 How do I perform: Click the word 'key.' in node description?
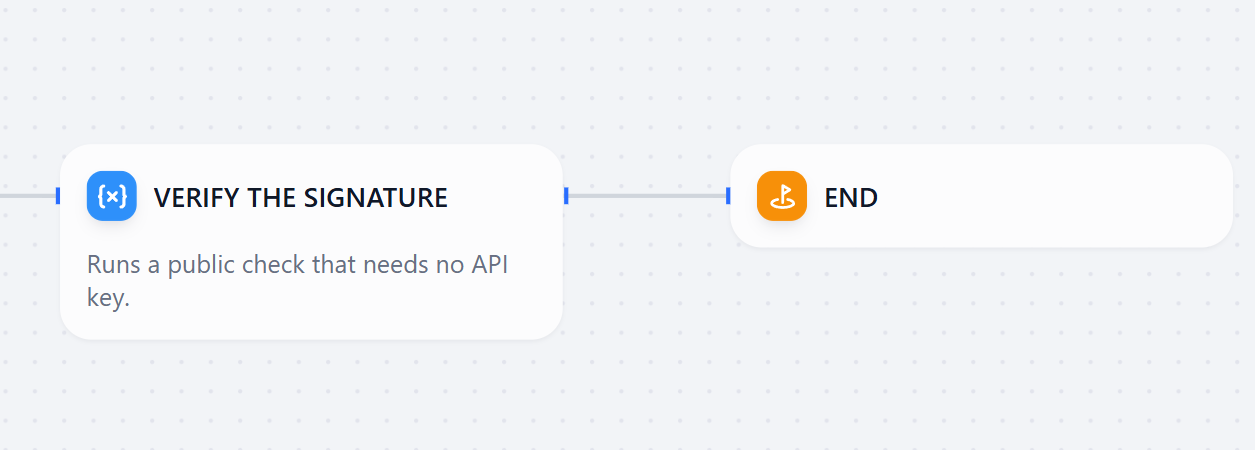pyautogui.click(x=108, y=298)
